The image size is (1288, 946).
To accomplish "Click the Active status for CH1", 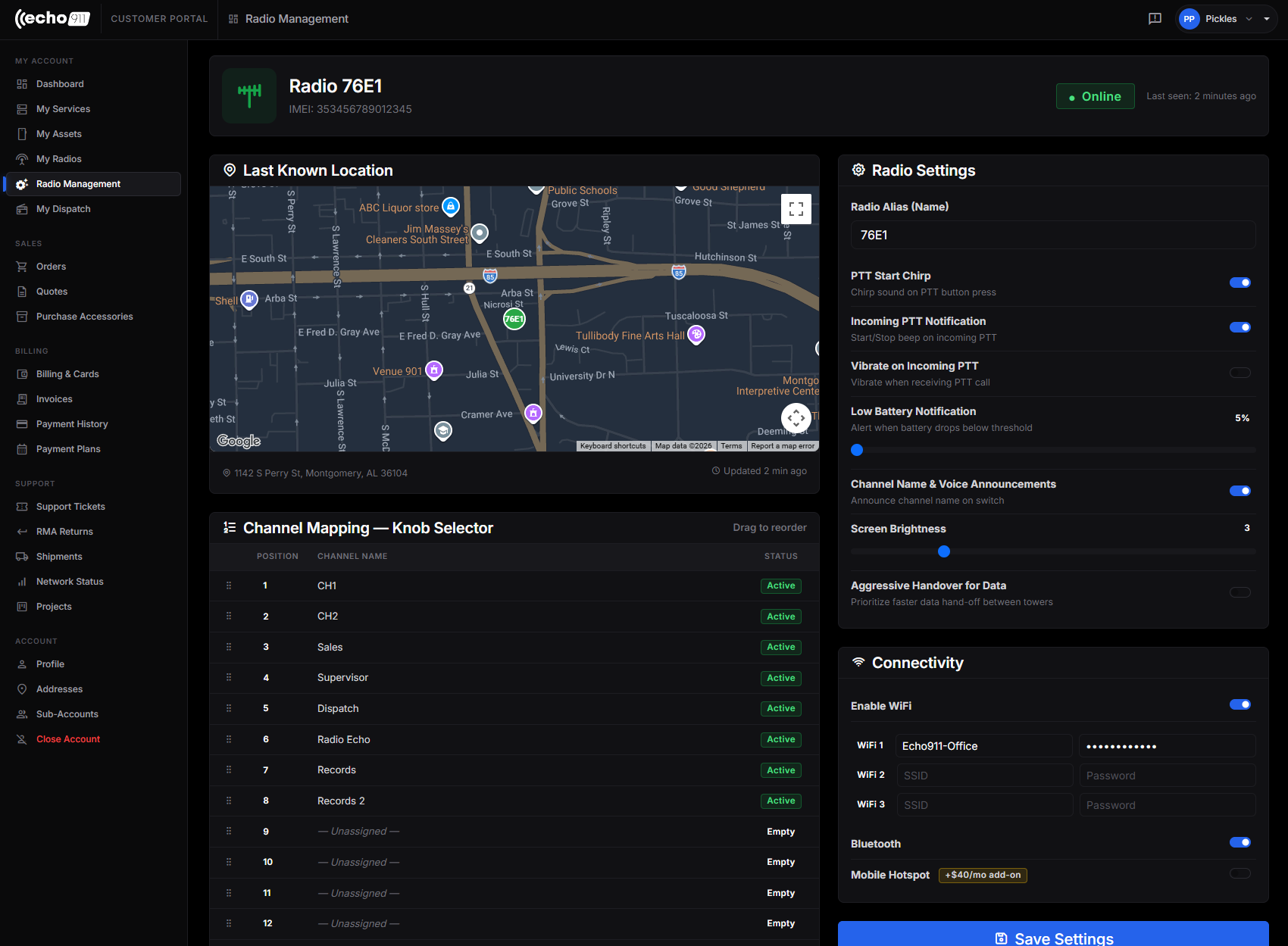I will click(781, 585).
